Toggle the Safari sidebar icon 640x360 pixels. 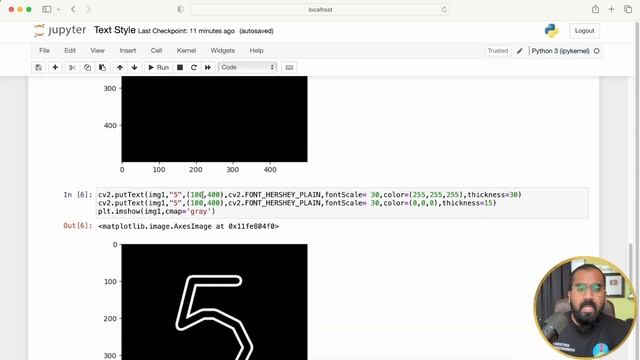point(47,9)
